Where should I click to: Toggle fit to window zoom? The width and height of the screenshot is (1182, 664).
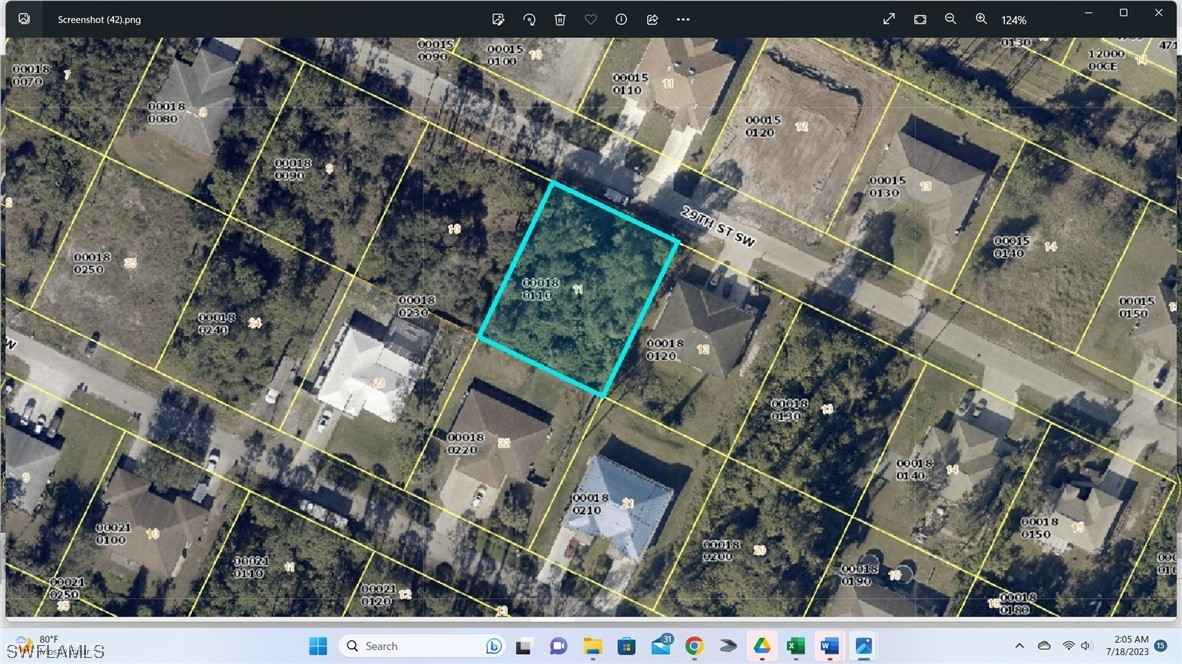click(x=919, y=19)
